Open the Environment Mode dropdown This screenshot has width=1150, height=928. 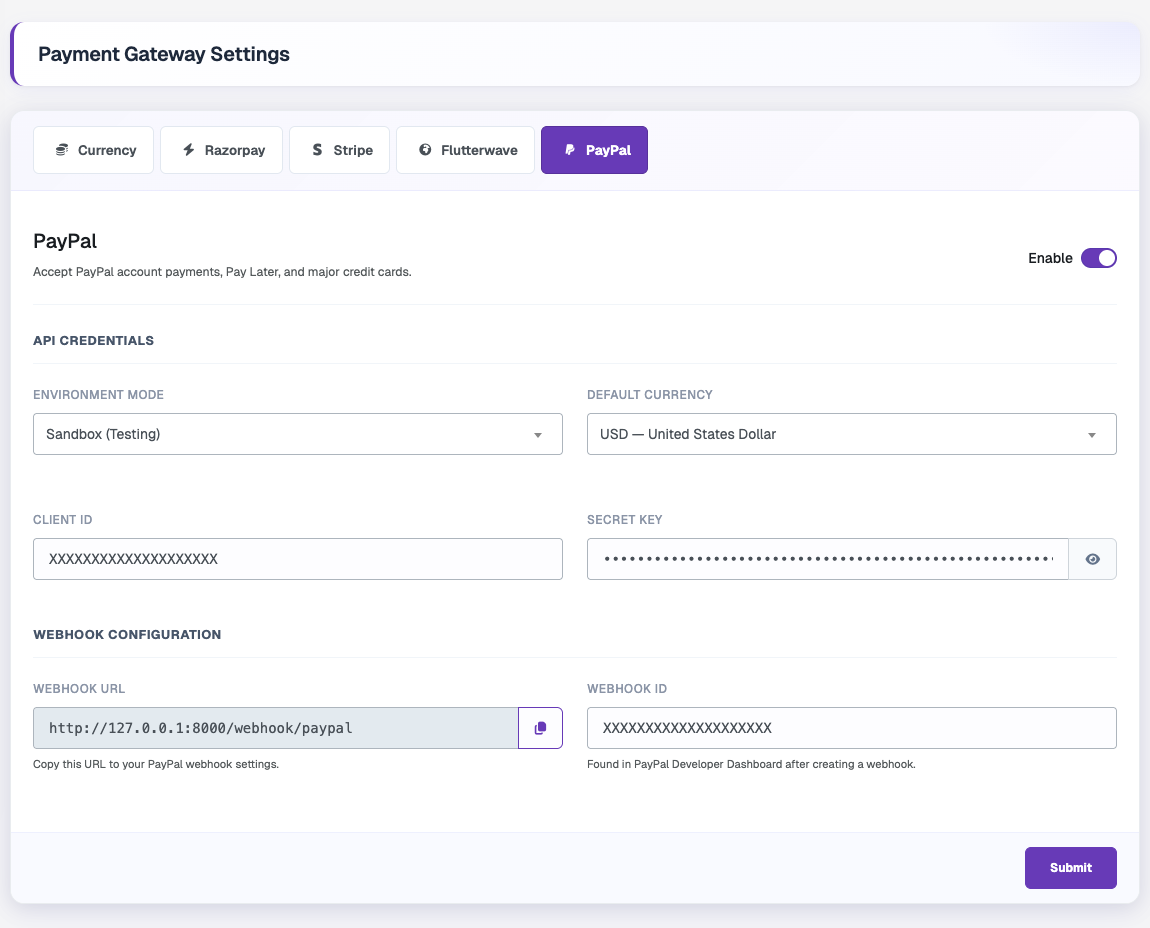tap(298, 434)
